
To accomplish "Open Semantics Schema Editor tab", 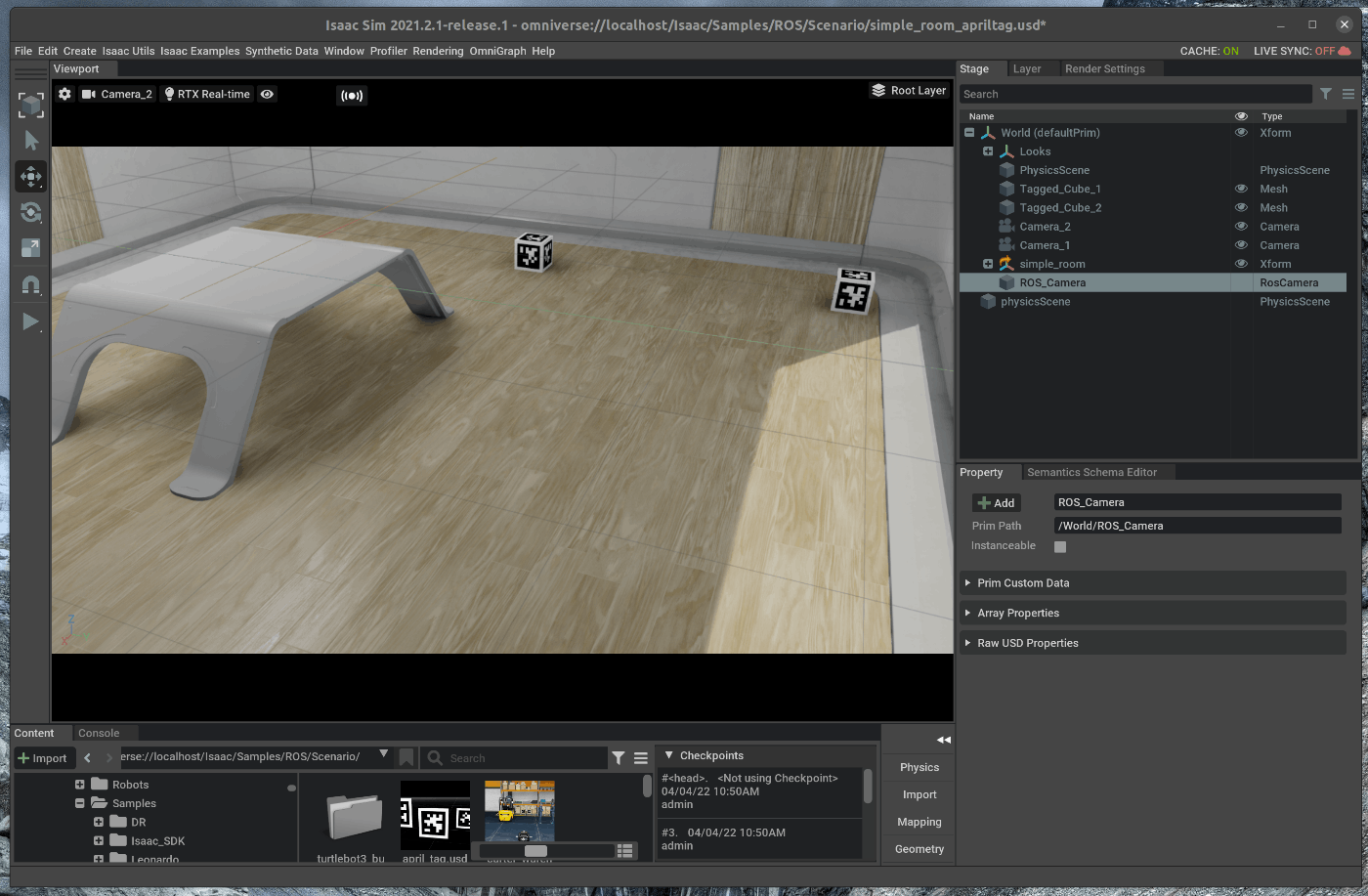I will 1091,472.
